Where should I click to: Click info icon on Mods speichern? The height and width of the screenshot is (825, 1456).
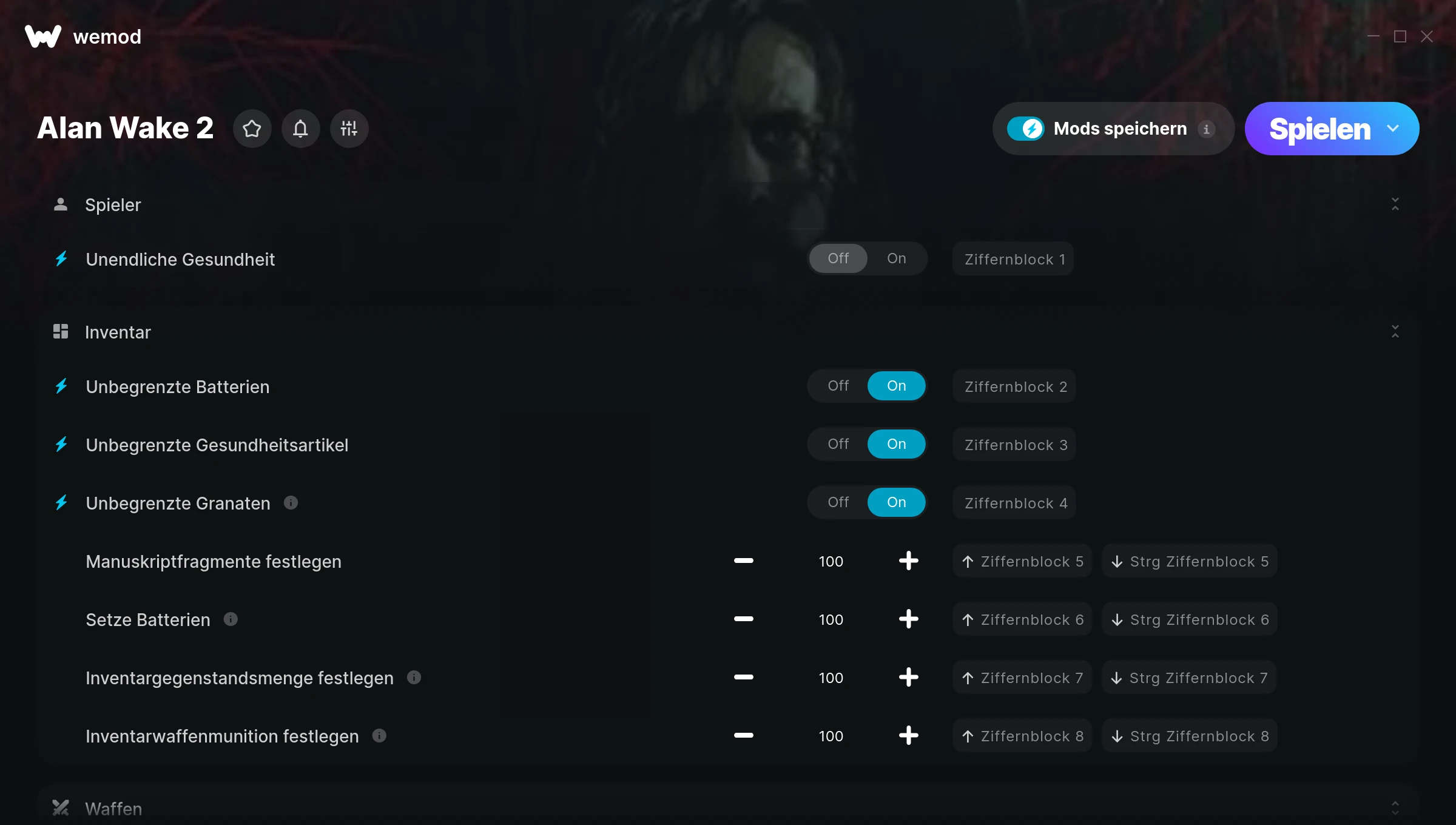1206,129
